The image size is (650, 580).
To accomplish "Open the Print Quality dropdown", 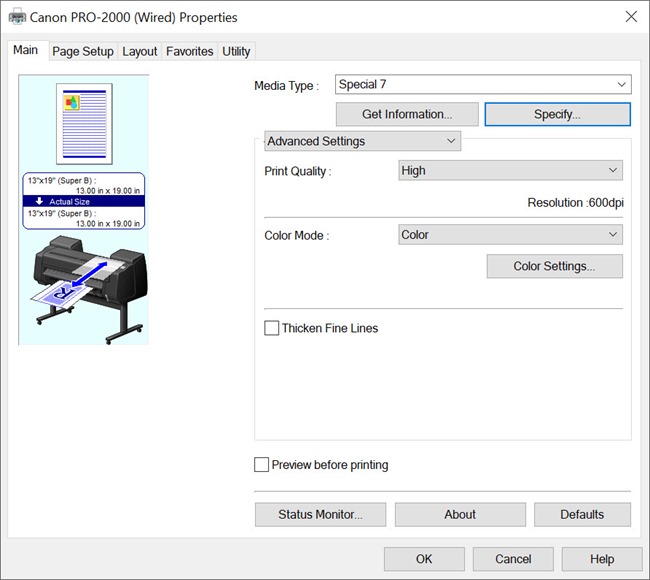I will click(510, 170).
